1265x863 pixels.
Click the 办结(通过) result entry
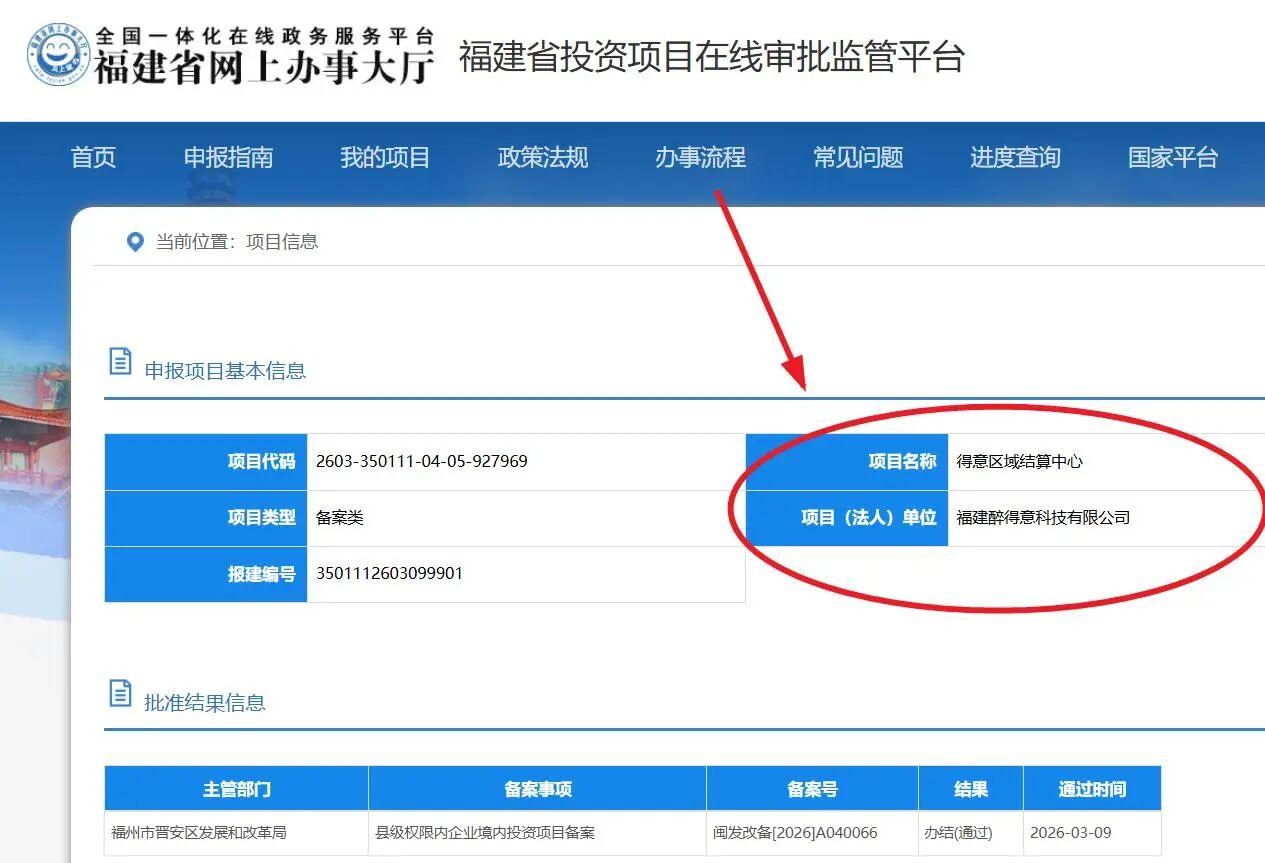pyautogui.click(x=956, y=834)
